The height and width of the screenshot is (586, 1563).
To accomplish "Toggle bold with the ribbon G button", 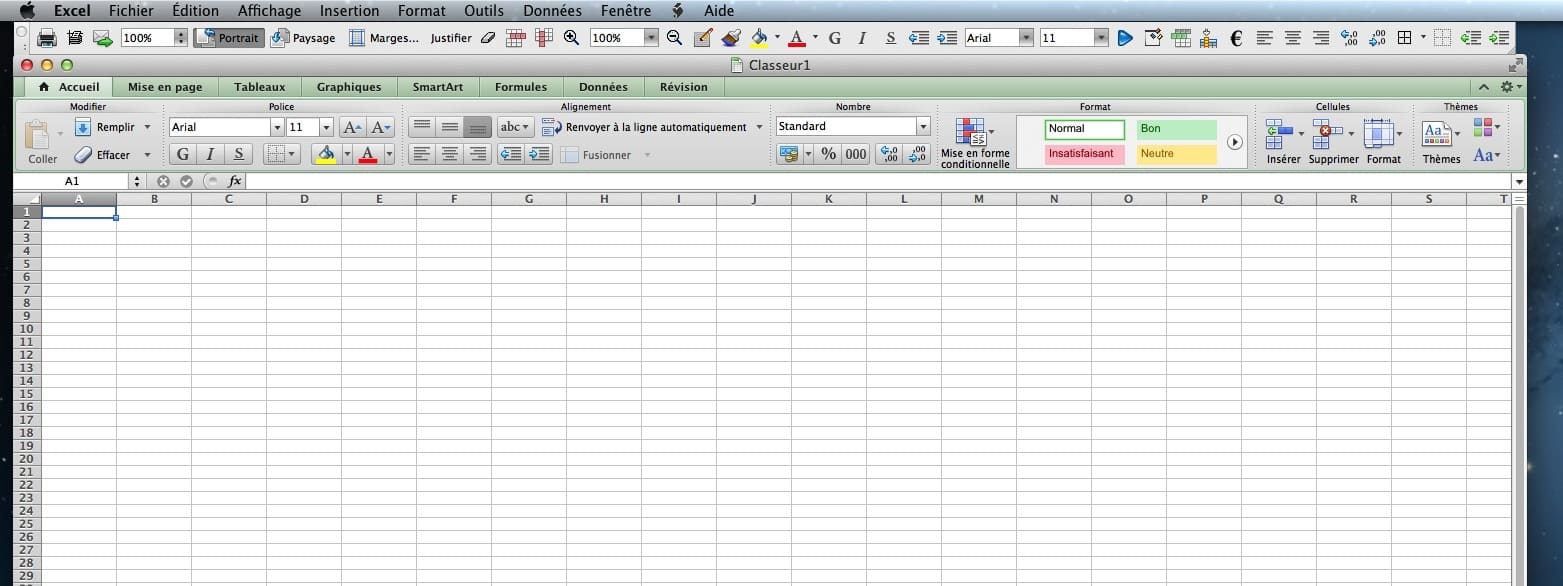I will [x=183, y=154].
